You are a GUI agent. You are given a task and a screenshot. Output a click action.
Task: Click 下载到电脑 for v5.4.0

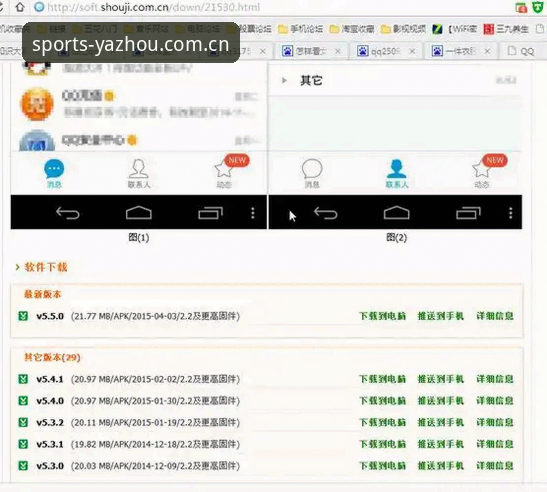pos(382,401)
